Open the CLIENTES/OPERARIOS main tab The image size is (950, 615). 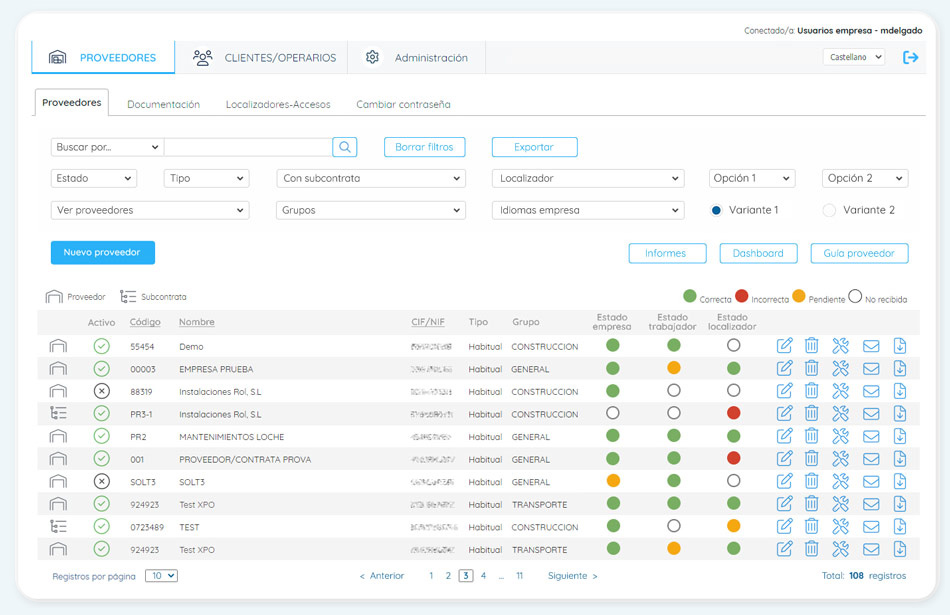pyautogui.click(x=264, y=58)
